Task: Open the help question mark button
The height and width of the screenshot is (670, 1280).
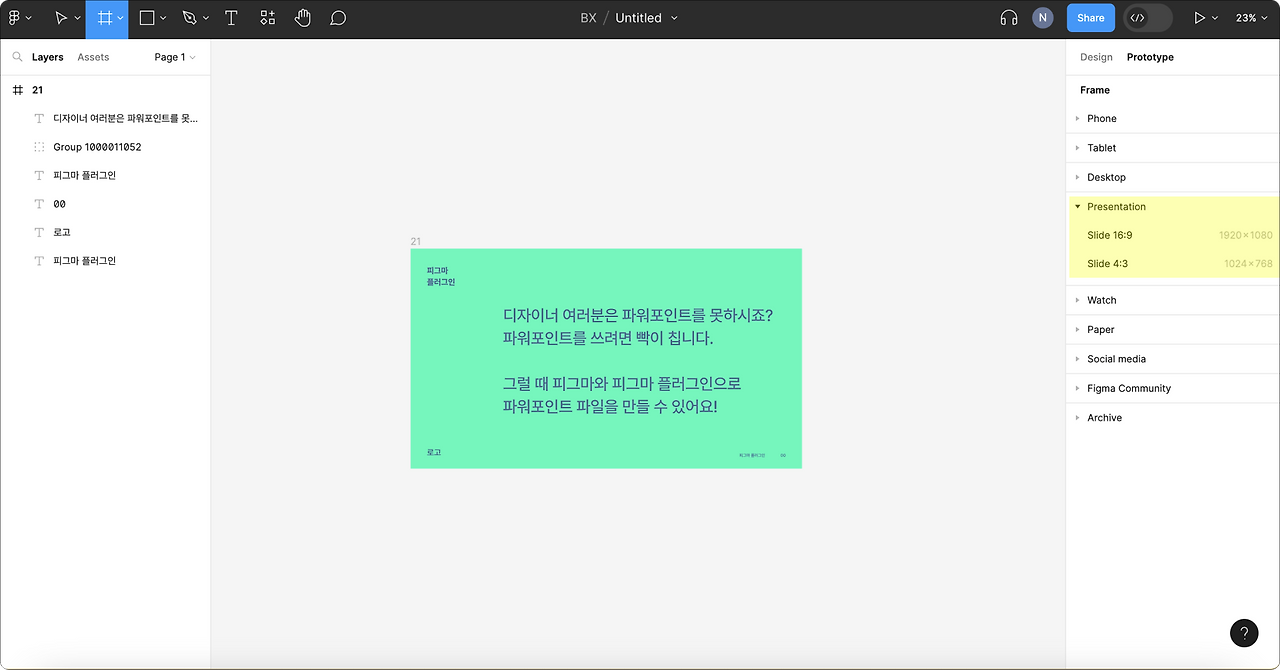Action: (x=1244, y=633)
